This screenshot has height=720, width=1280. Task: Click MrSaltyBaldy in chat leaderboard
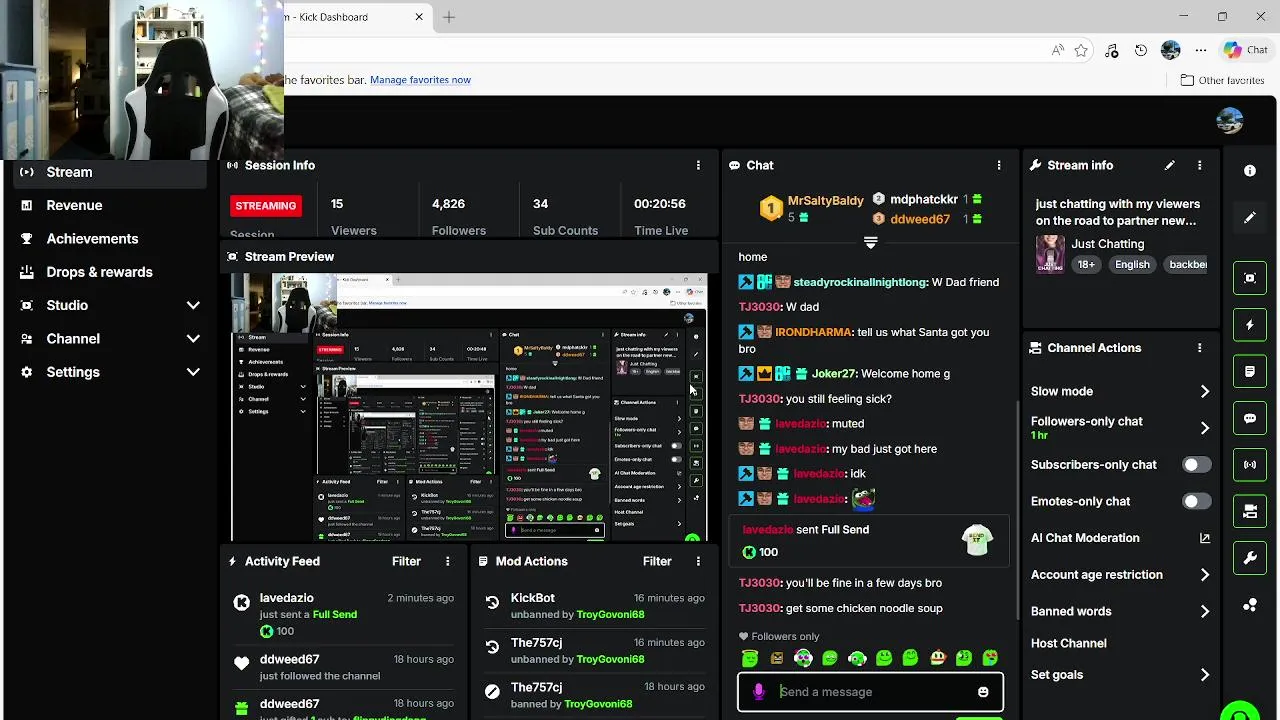click(x=825, y=200)
